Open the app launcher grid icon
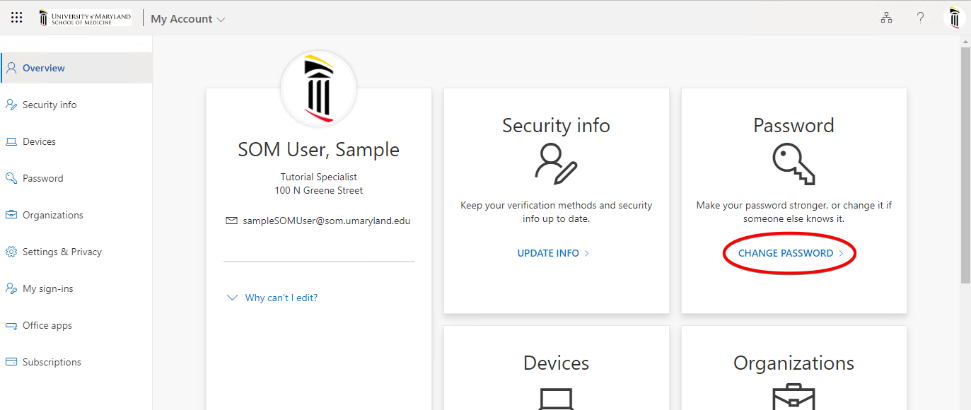The height and width of the screenshot is (410, 971). coord(17,18)
